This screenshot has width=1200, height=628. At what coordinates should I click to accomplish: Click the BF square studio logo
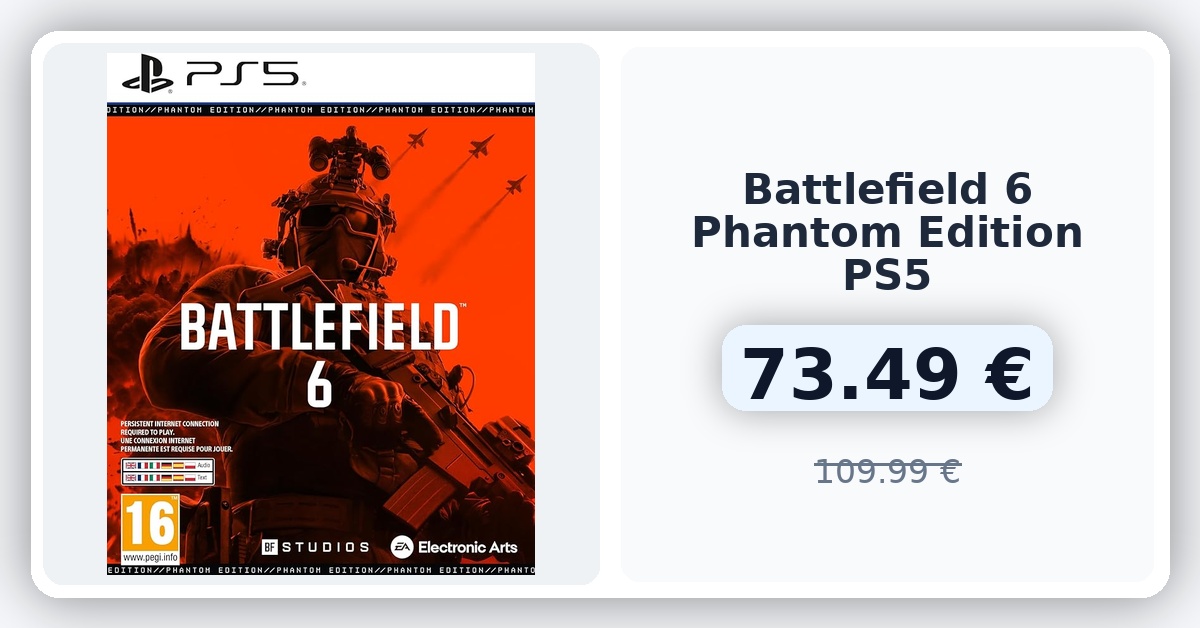(269, 547)
